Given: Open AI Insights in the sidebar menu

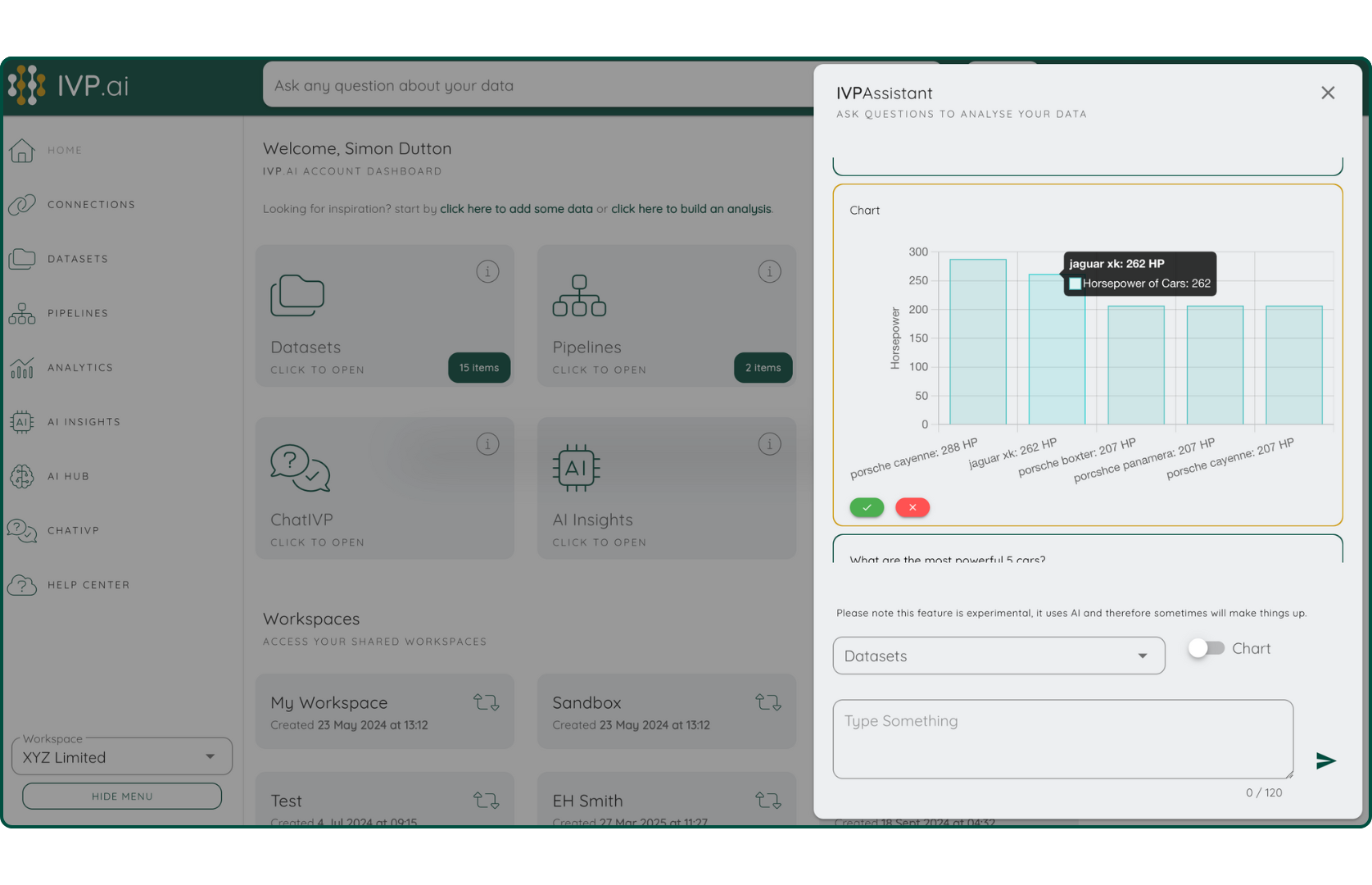Looking at the screenshot, I should tap(84, 421).
